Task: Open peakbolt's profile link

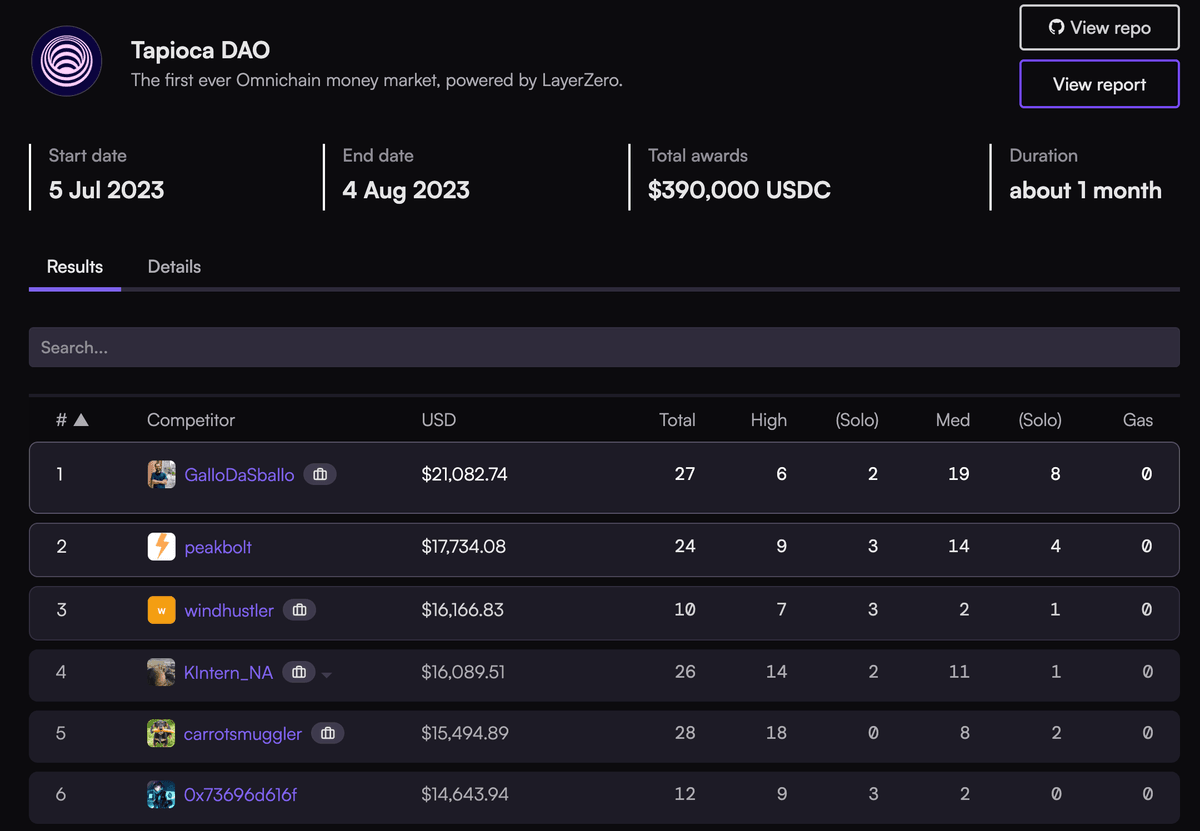Action: pyautogui.click(x=218, y=547)
